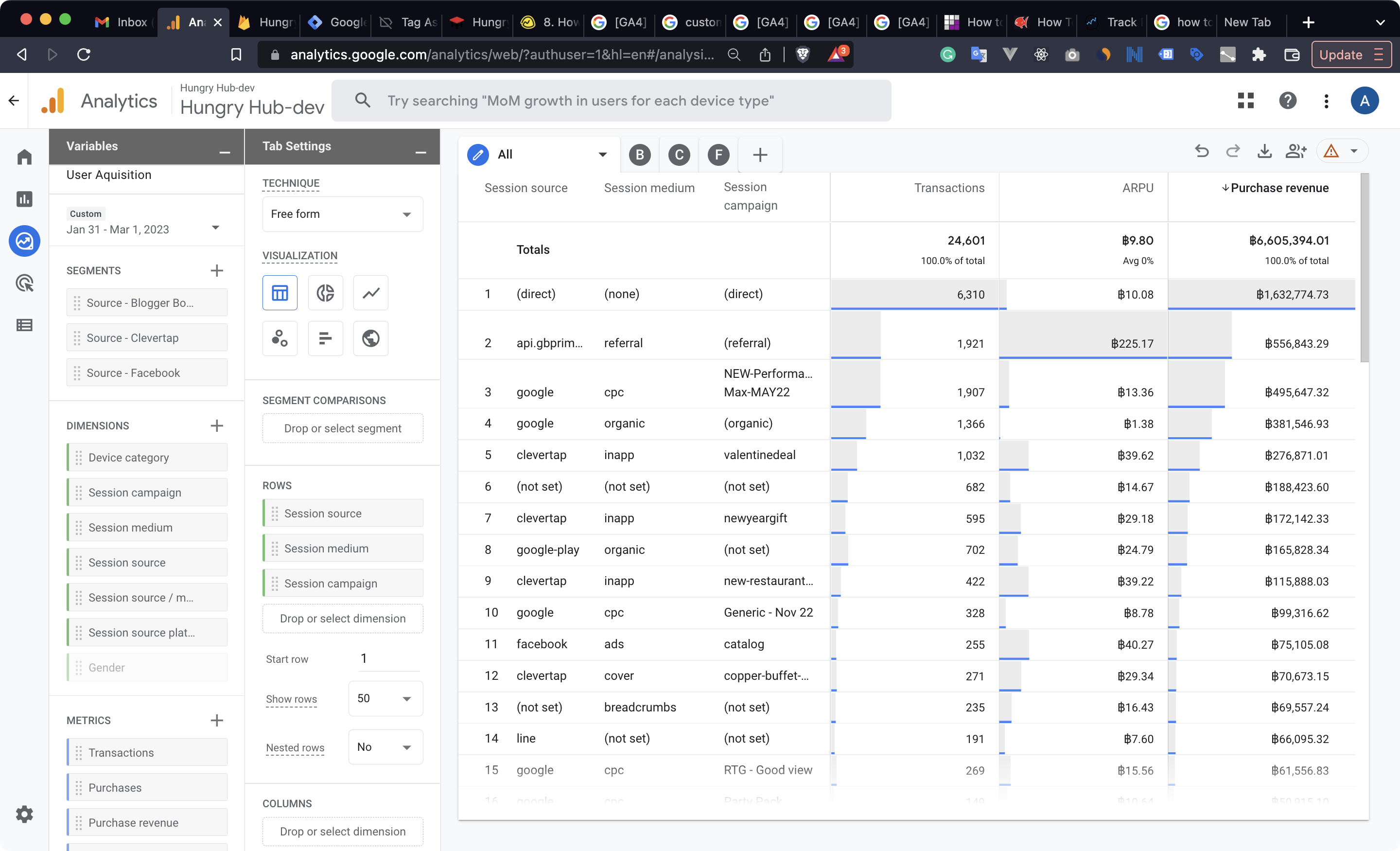Click the download exploration data icon

point(1264,151)
